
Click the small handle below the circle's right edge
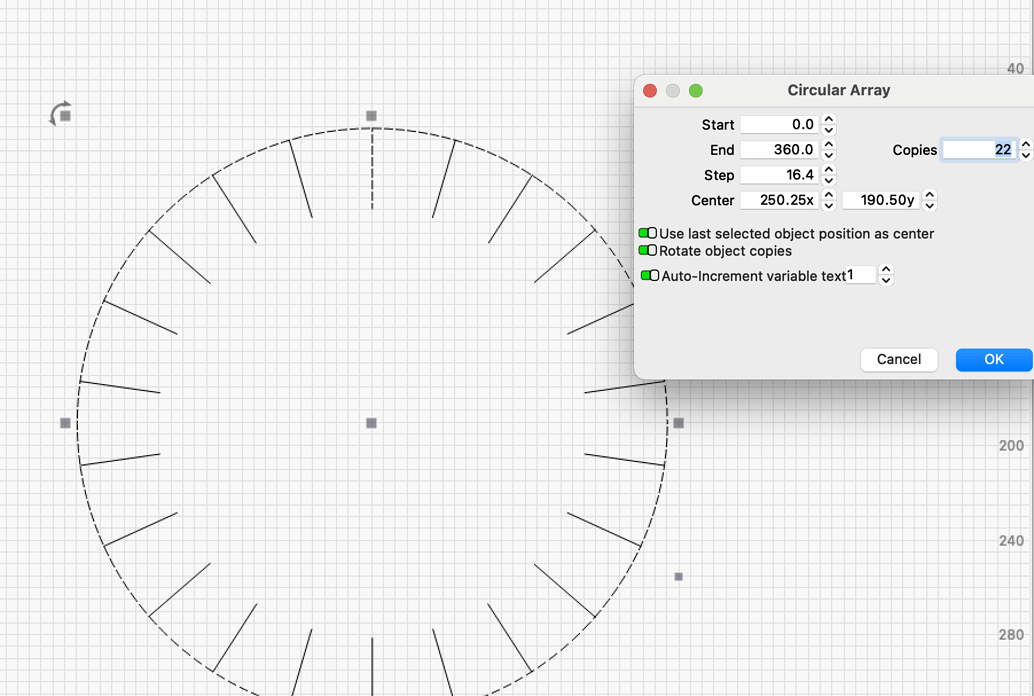coord(677,576)
